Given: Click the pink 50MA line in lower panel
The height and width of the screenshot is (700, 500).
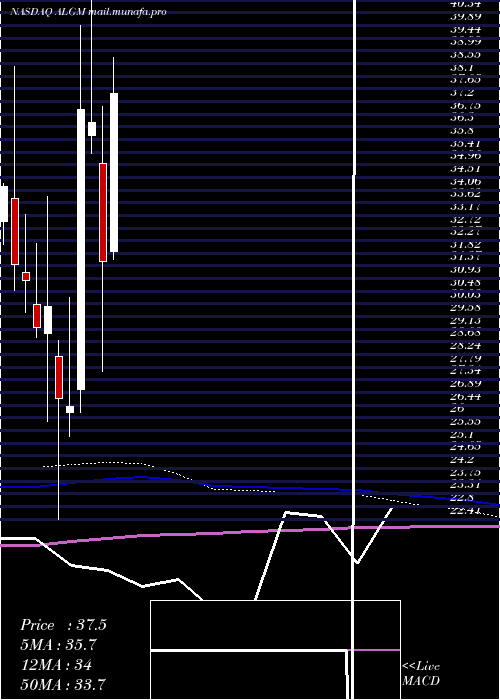Looking at the screenshot, I should (x=250, y=532).
